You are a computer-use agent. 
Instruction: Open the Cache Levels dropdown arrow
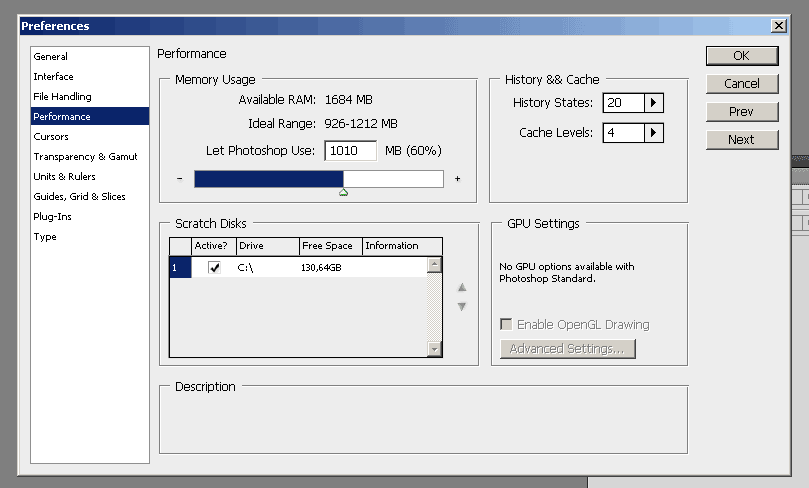(x=654, y=133)
